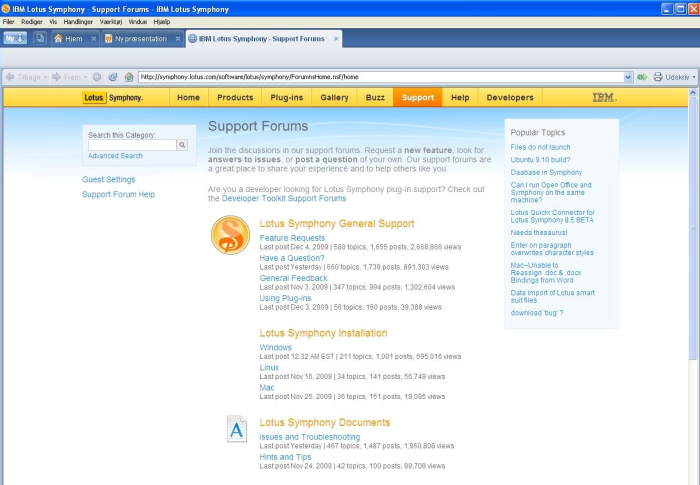Open the Support navigation tab
This screenshot has width=700, height=485.
coord(418,97)
